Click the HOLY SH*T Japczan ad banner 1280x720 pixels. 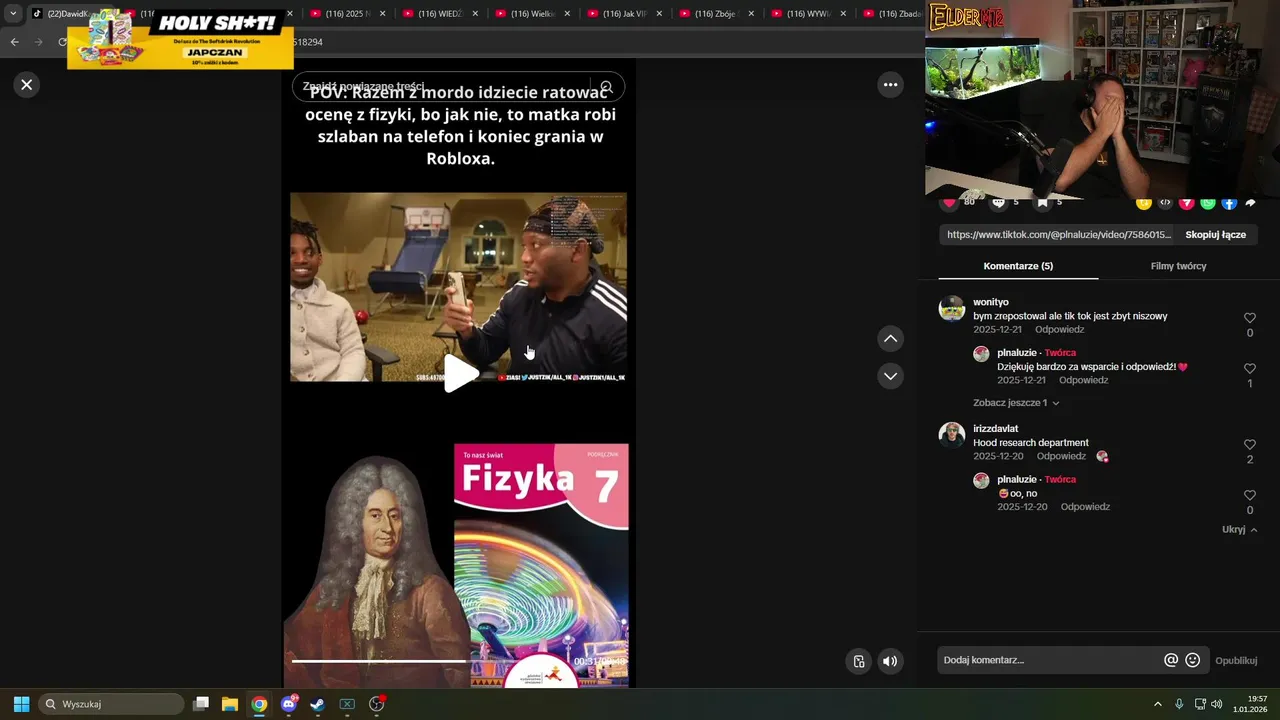pos(181,39)
